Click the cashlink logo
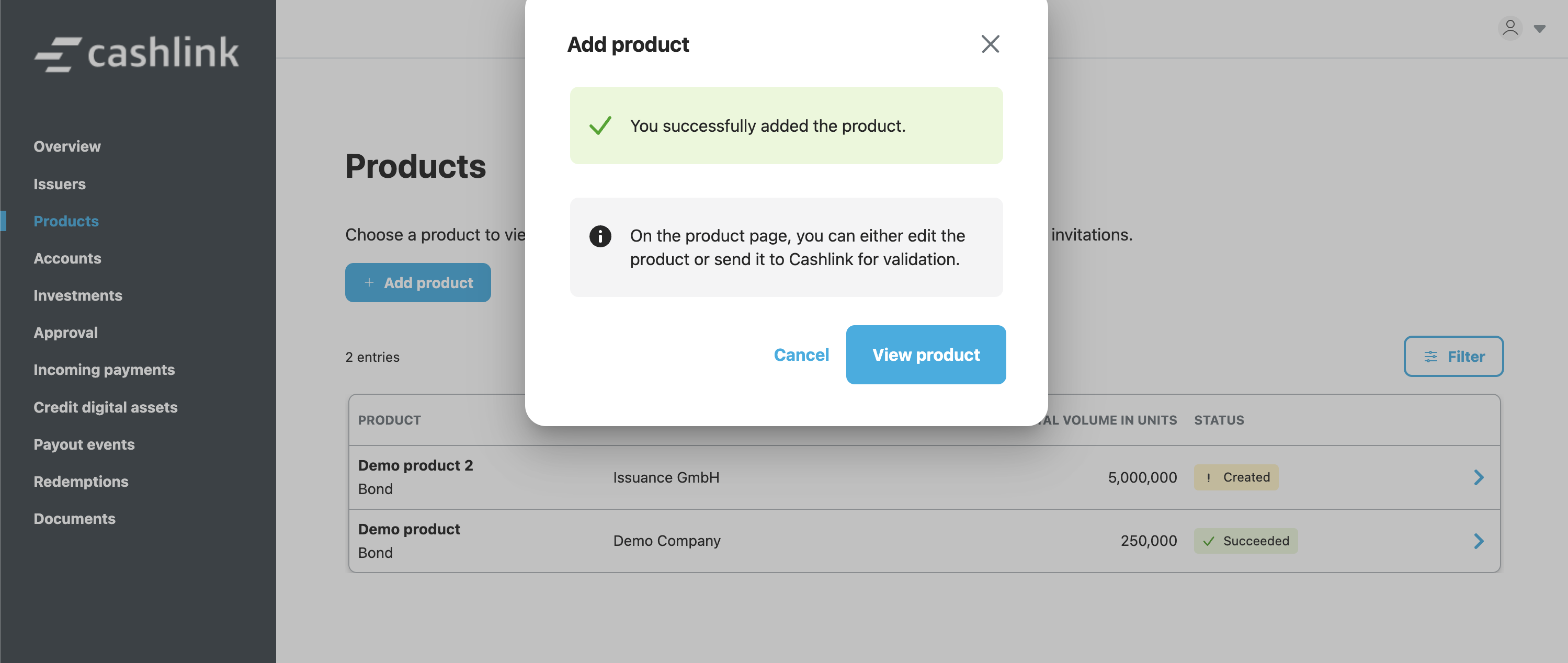 tap(137, 53)
